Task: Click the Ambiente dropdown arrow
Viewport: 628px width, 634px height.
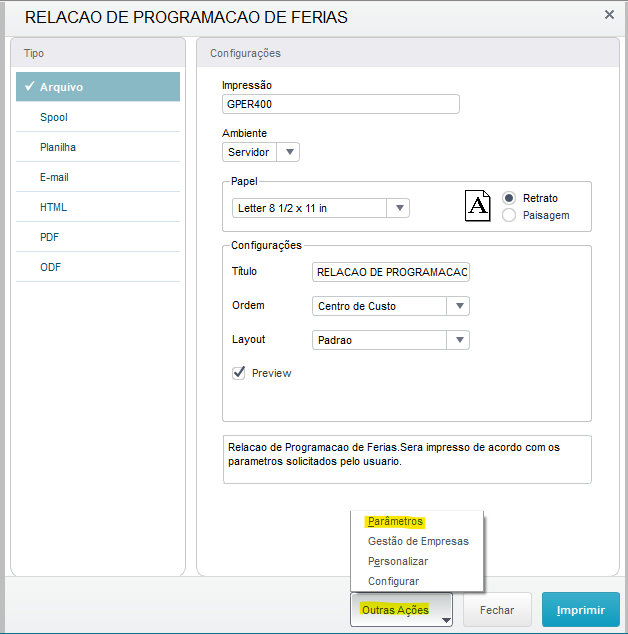Action: (x=290, y=152)
